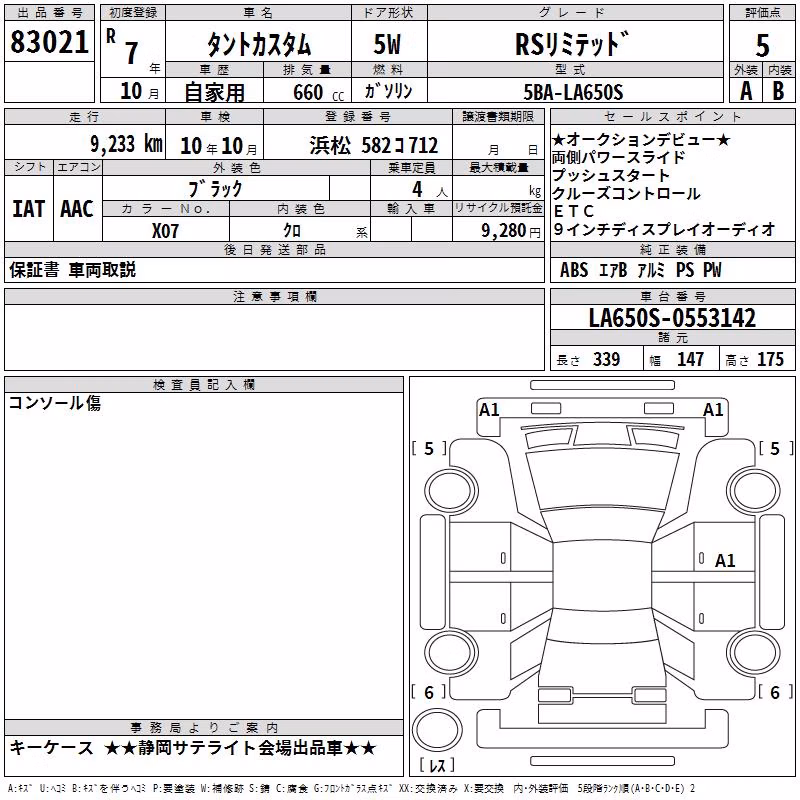Click fuel type ガソリン
The width and height of the screenshot is (800, 800).
388,91
